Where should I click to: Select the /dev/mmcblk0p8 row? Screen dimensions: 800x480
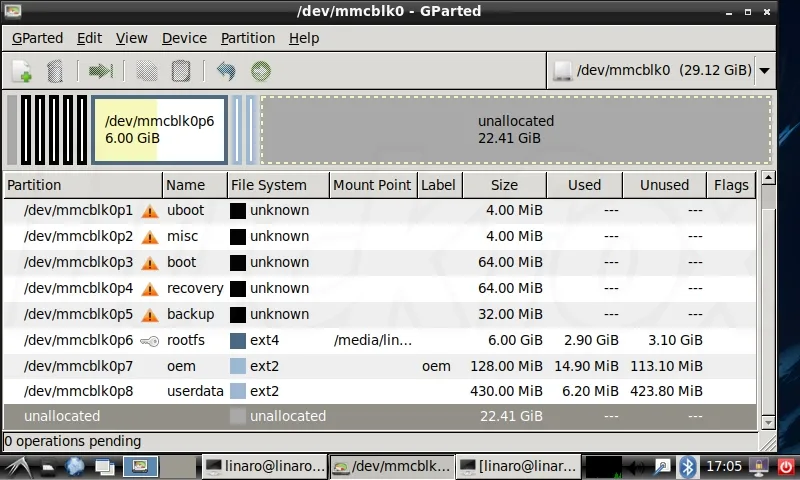380,391
